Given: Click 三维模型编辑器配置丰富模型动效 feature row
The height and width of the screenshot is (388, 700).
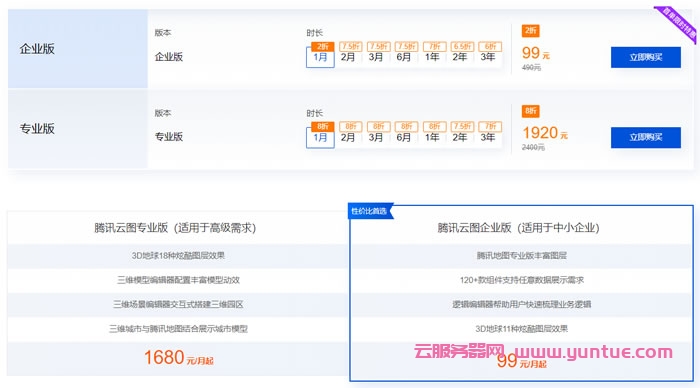Looking at the screenshot, I should (178, 280).
